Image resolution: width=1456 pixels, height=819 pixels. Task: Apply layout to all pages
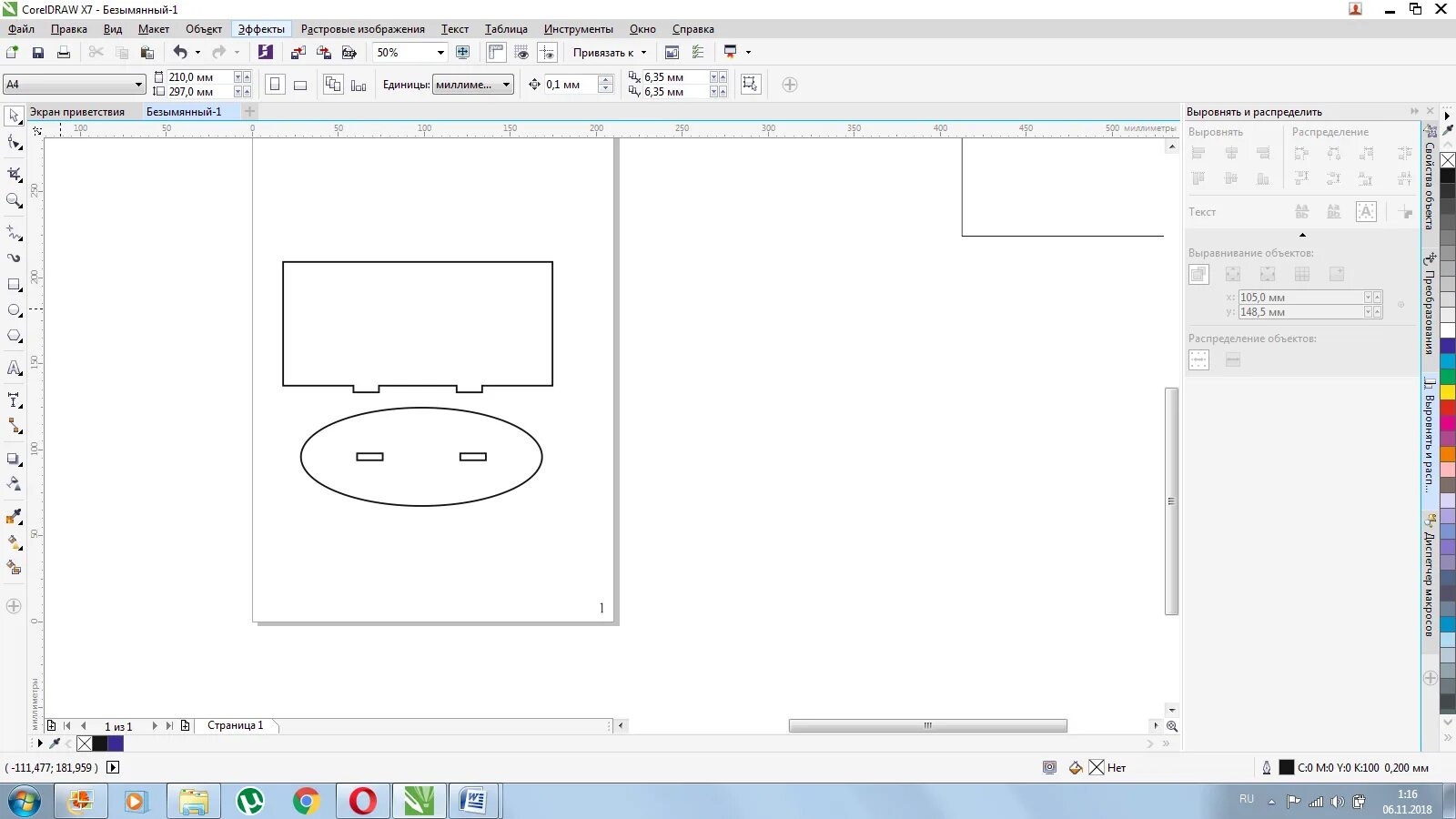(x=333, y=85)
